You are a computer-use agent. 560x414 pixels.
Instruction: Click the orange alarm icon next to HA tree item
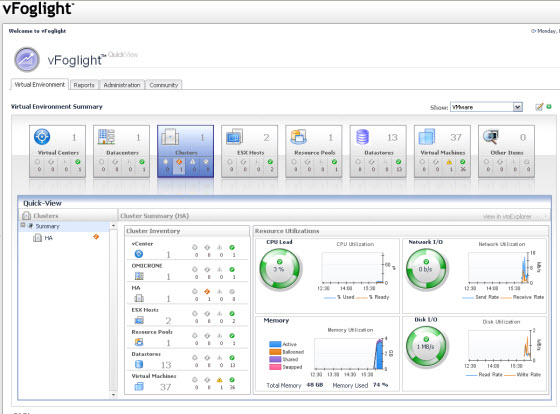click(96, 237)
